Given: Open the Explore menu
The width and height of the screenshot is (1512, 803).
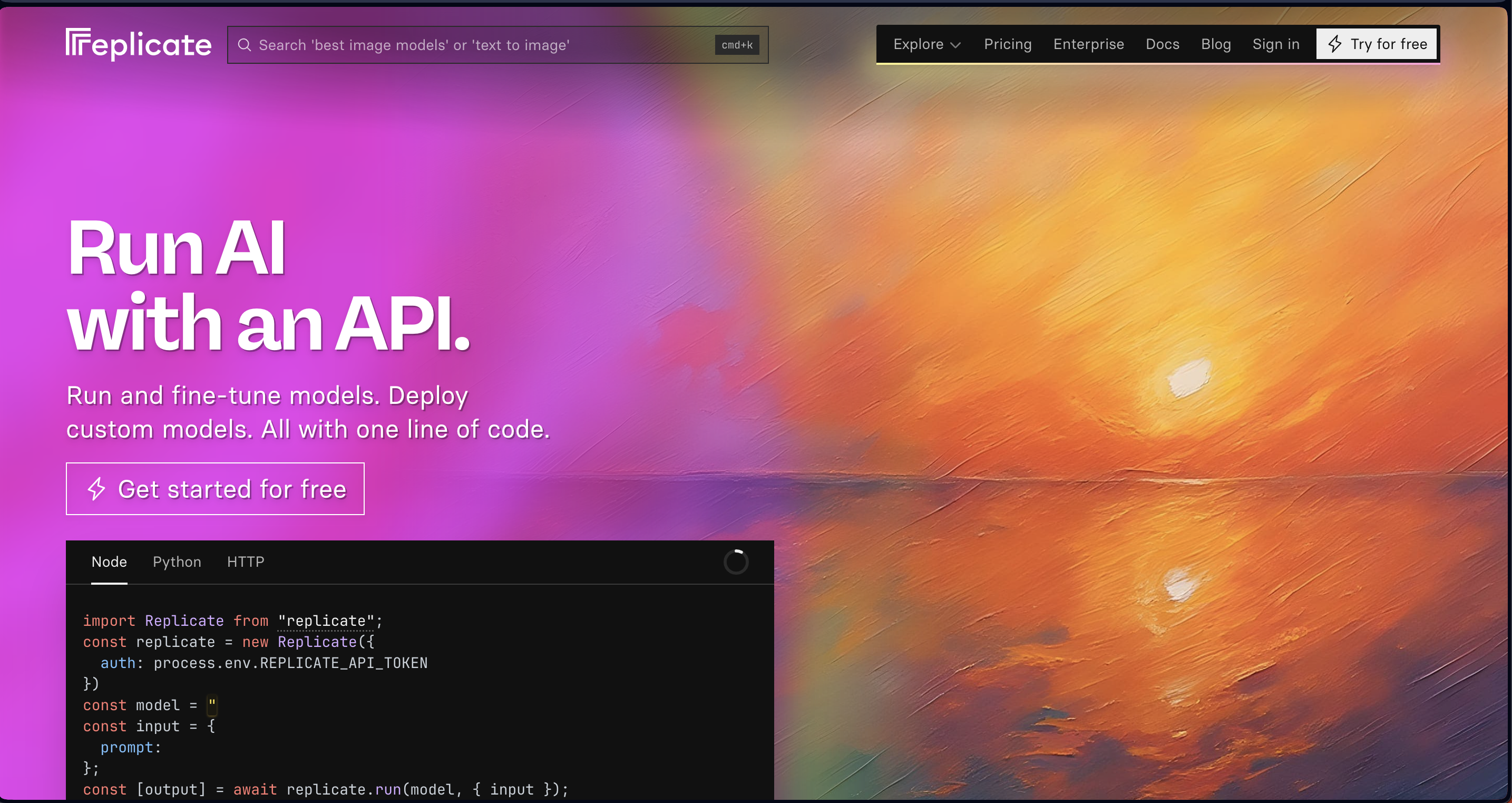Looking at the screenshot, I should [x=919, y=44].
